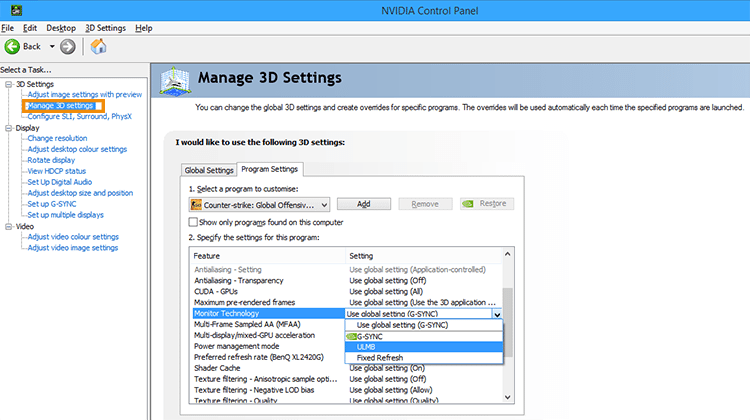750x420 pixels.
Task: Click the settings list scrollbar thumb
Action: pyautogui.click(x=508, y=322)
